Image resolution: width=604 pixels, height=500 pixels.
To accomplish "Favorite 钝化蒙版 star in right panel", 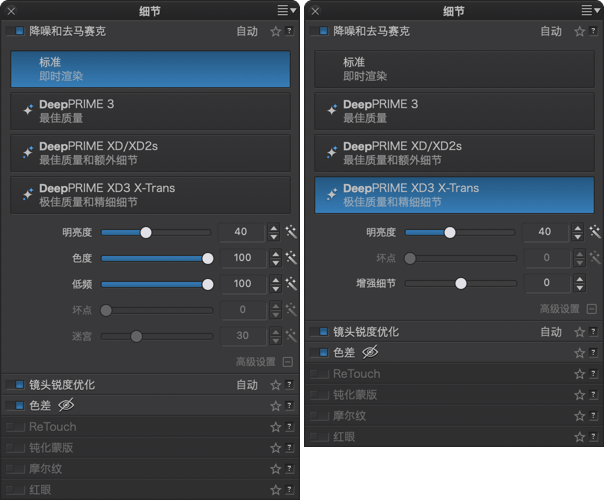I will 579,395.
